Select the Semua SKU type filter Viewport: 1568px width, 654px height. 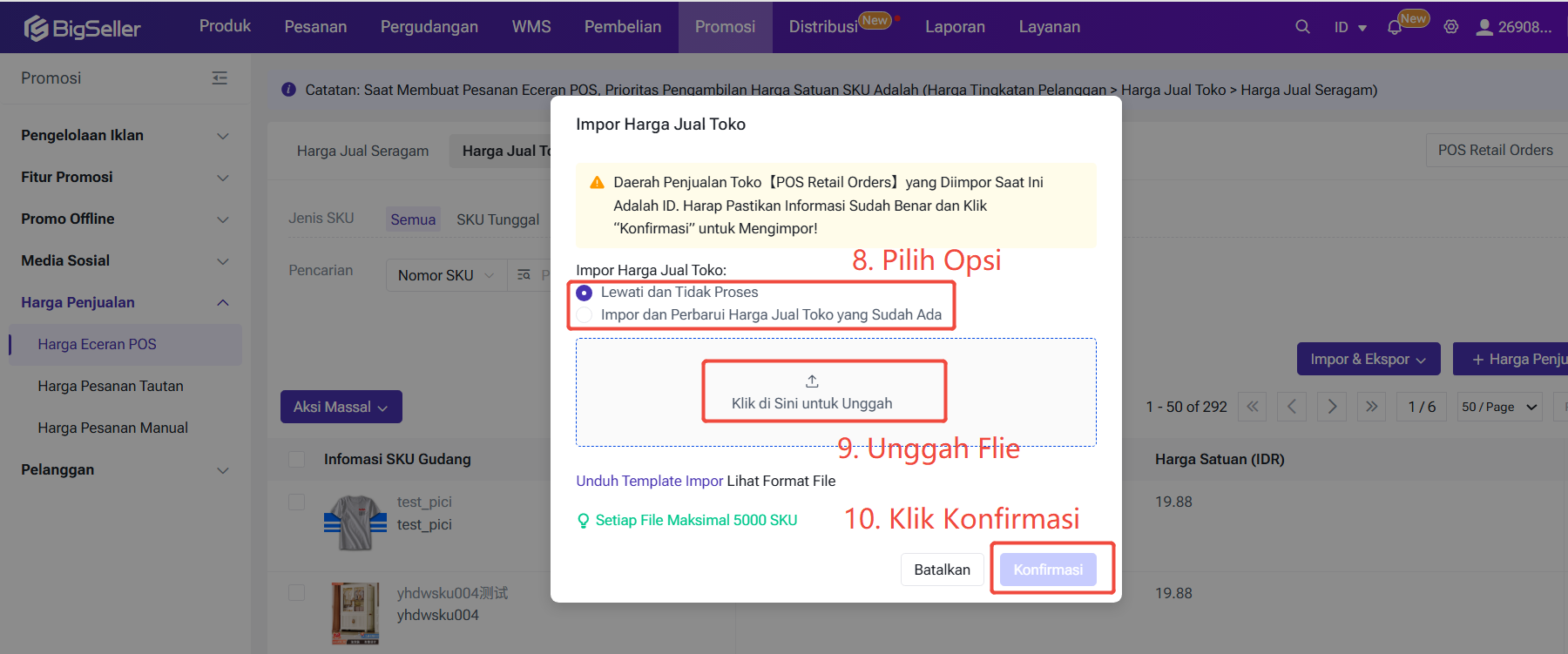[x=413, y=219]
